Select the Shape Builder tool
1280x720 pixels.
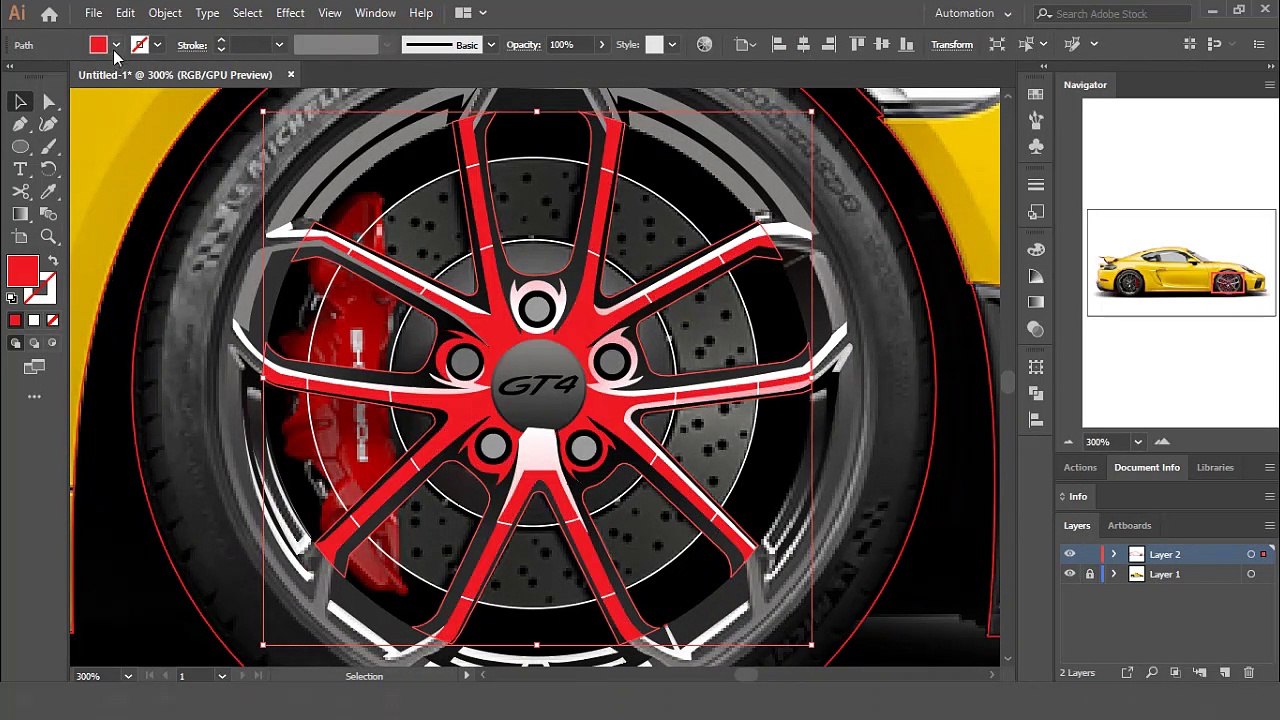point(49,214)
